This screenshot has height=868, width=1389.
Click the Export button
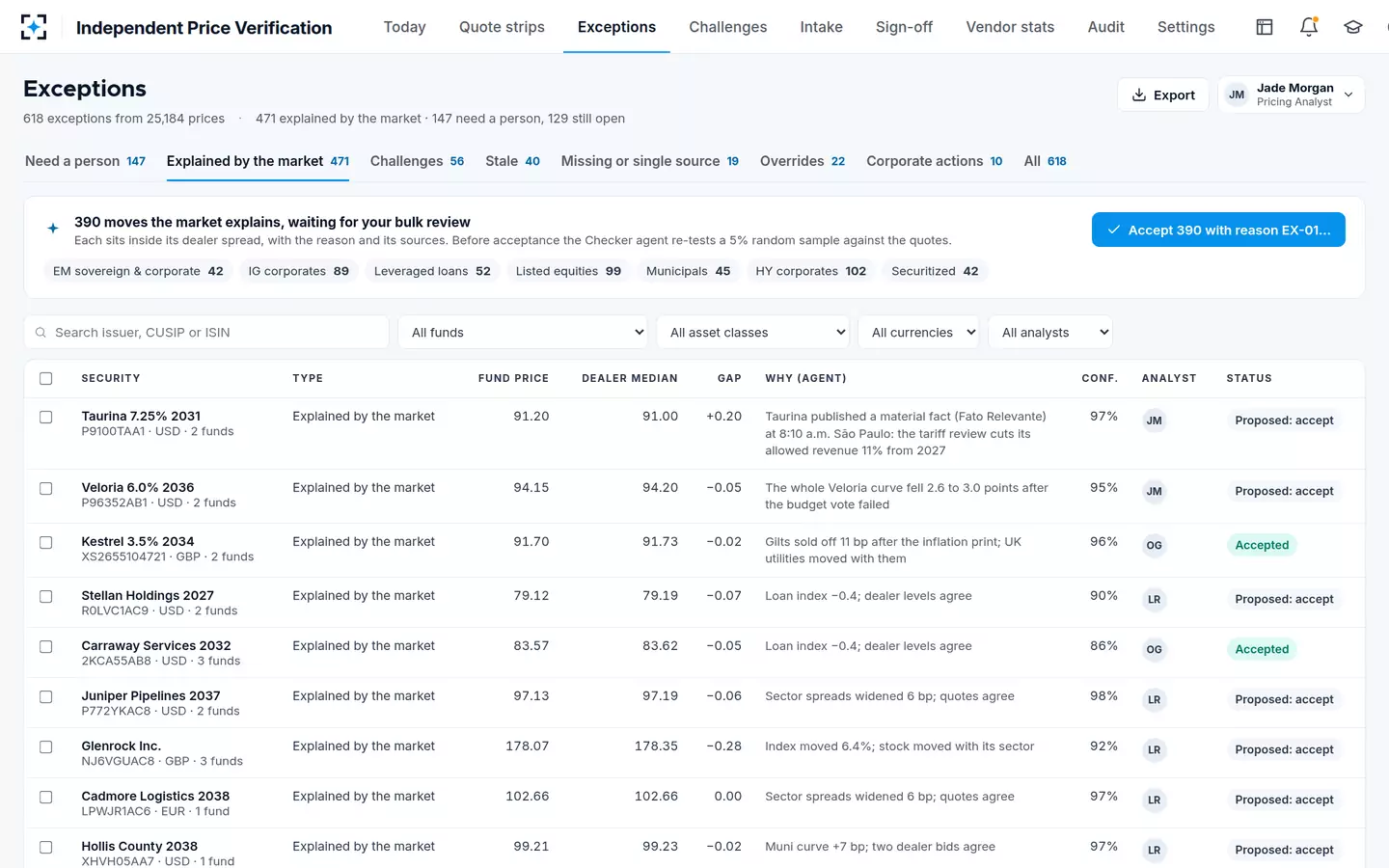point(1163,95)
